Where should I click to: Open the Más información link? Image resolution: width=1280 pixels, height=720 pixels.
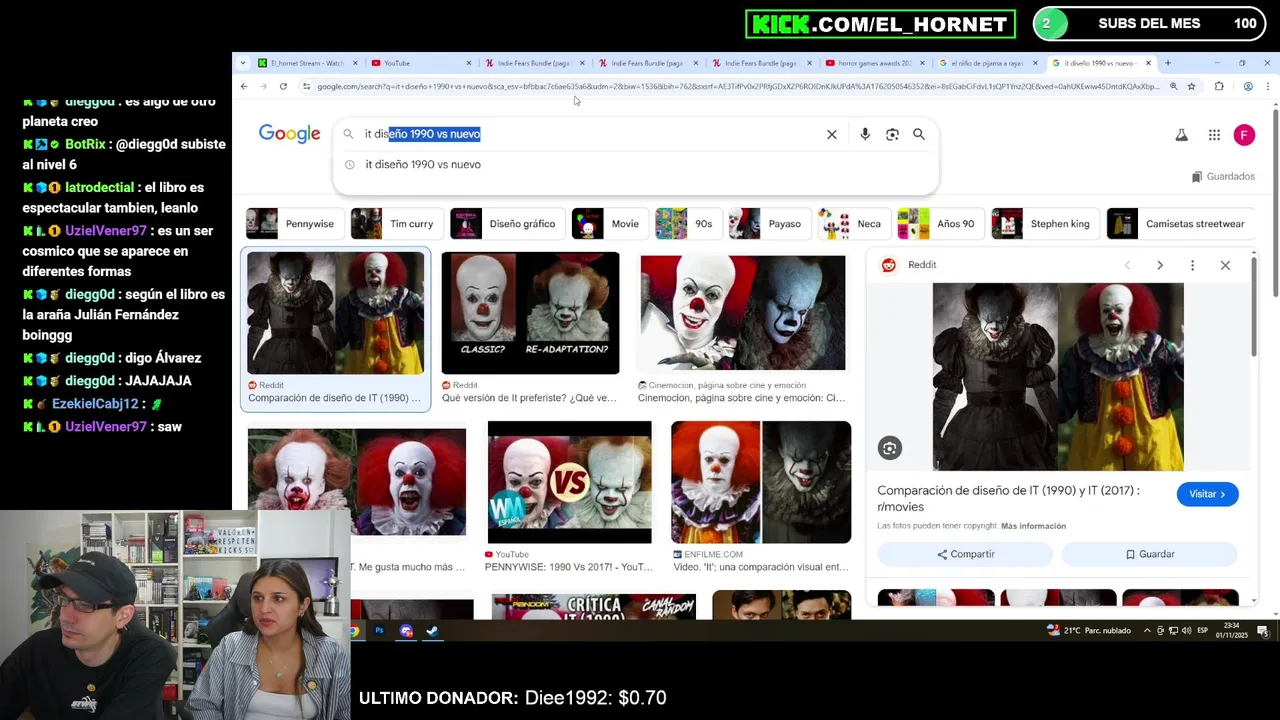click(x=1033, y=526)
